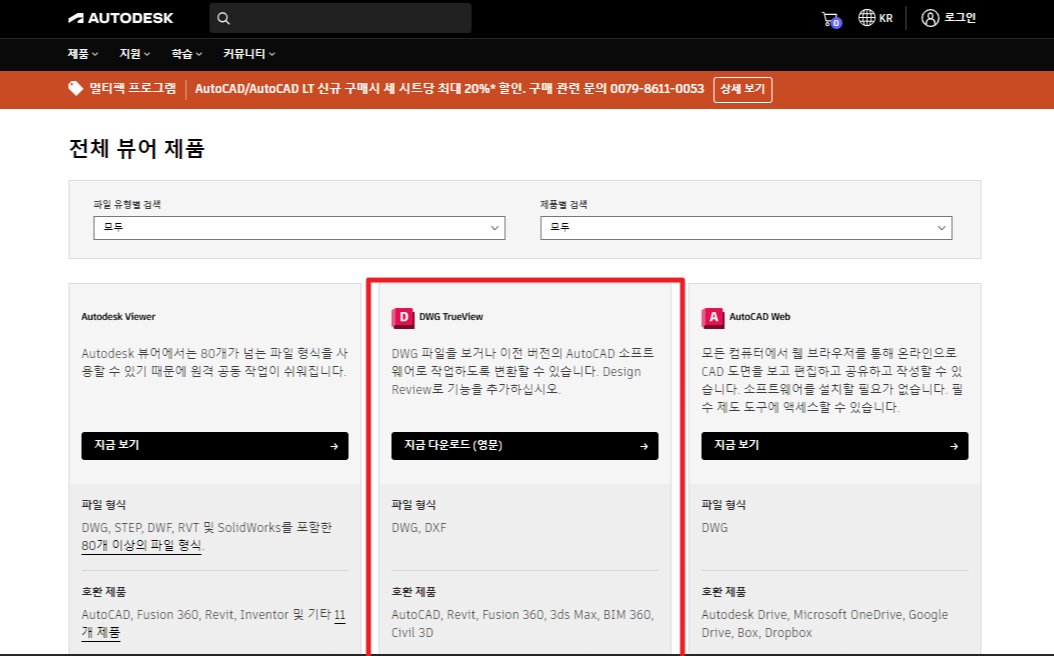Click the 멀티팩 프로그램 label
The height and width of the screenshot is (656, 1054).
pyautogui.click(x=132, y=88)
